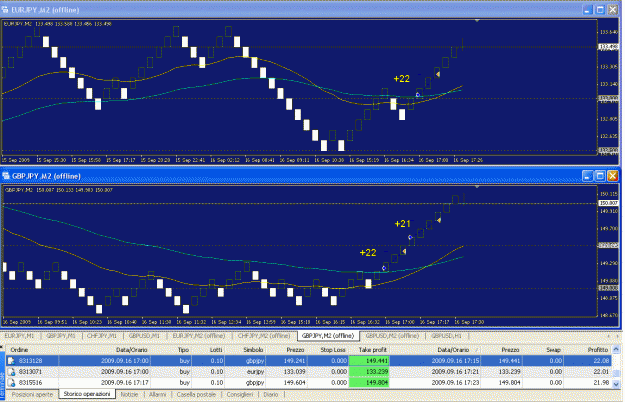
Task: Minimize the EURJPY,M2 chart window
Action: (x=588, y=10)
